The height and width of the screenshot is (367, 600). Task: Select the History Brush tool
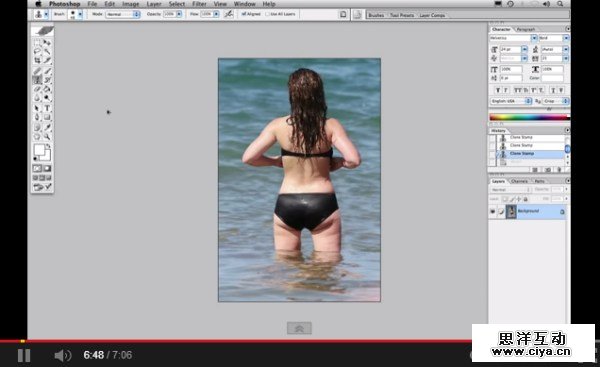click(47, 80)
